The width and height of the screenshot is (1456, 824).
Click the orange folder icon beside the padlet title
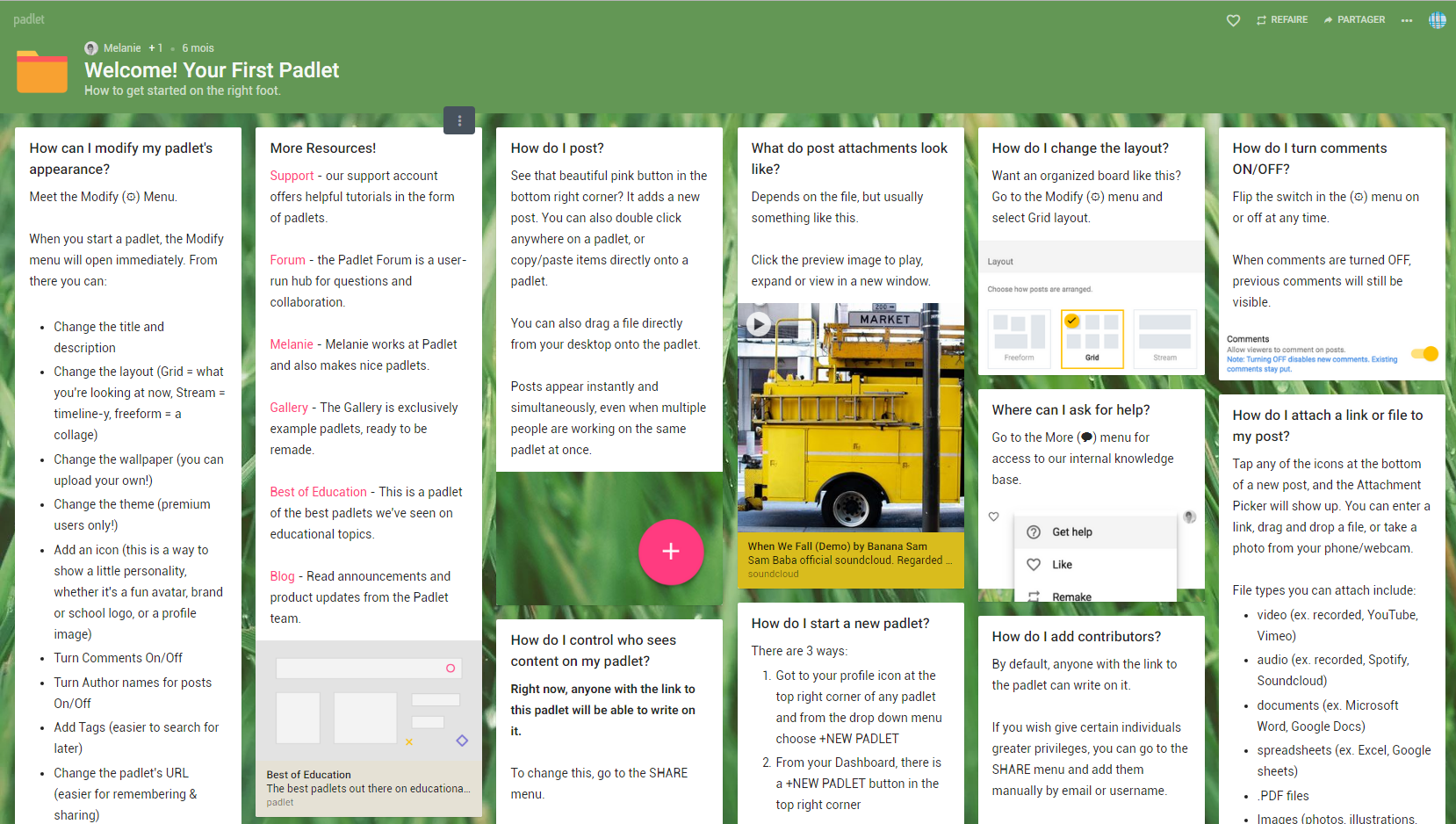tap(41, 71)
